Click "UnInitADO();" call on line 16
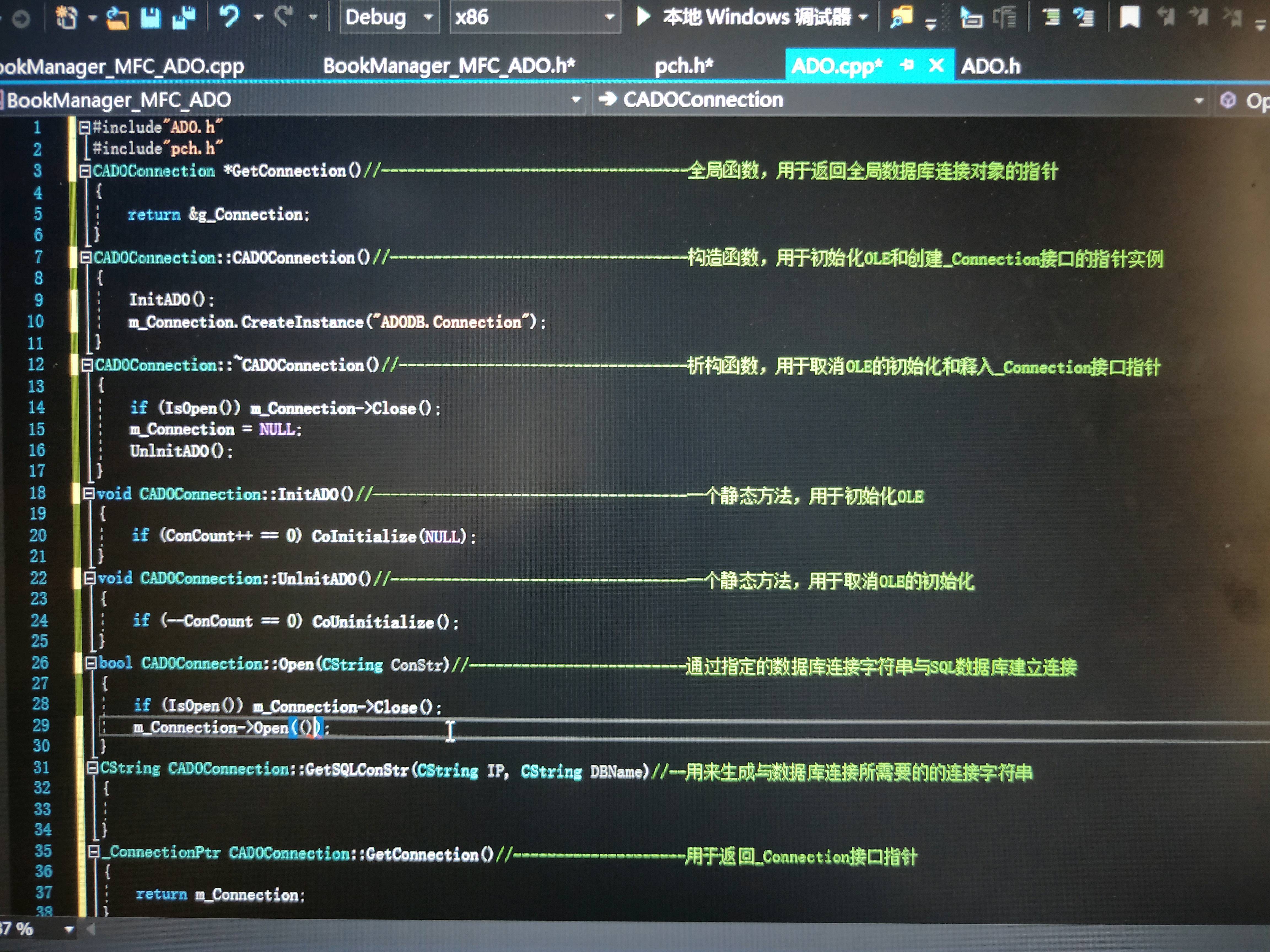1270x952 pixels. (181, 451)
